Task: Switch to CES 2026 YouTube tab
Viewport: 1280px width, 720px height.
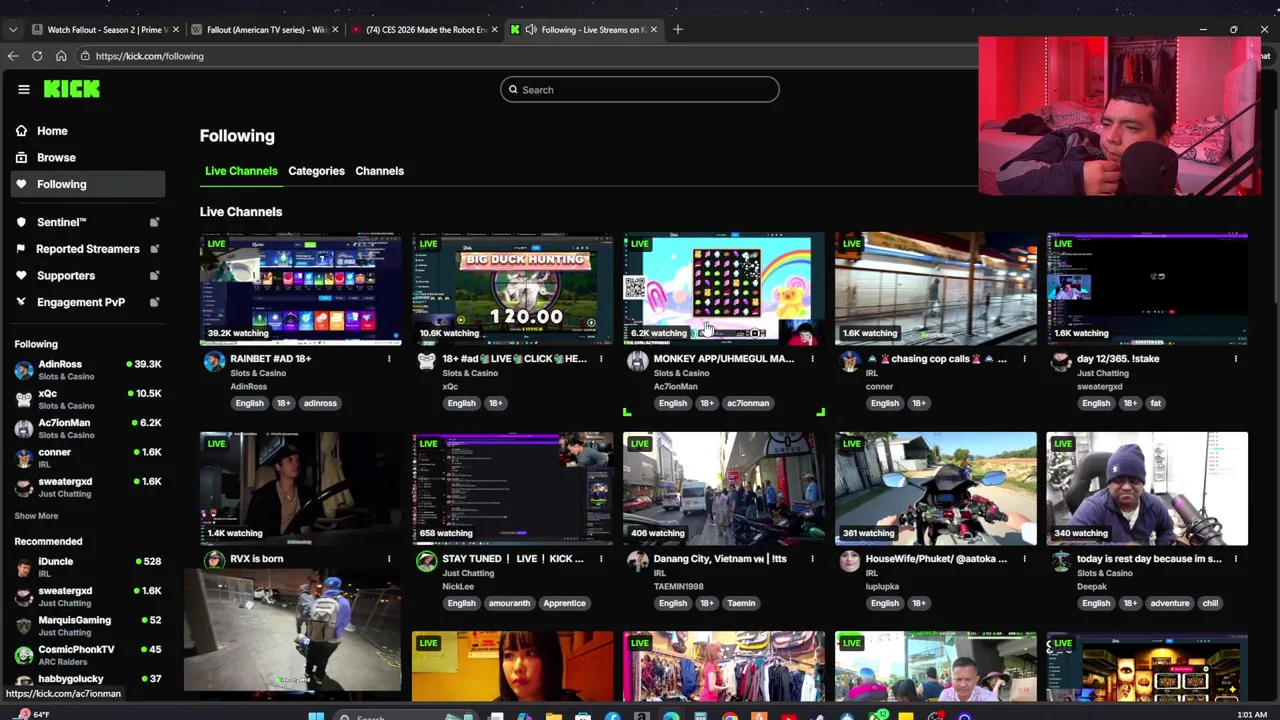Action: pyautogui.click(x=424, y=29)
